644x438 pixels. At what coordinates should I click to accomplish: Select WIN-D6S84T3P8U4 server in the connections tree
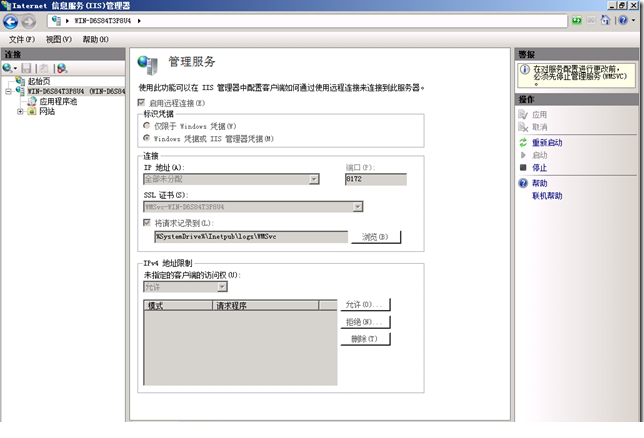click(76, 91)
